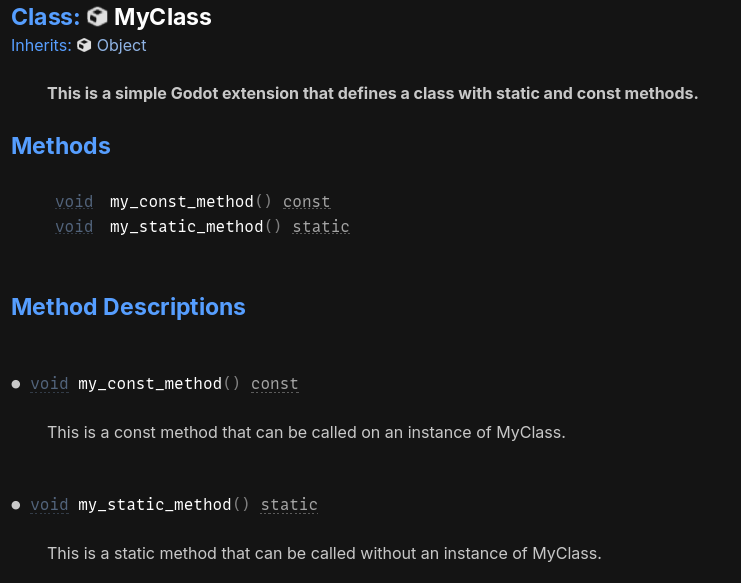Click the cube icon beside the MyClass title
741x583 pixels.
click(97, 17)
